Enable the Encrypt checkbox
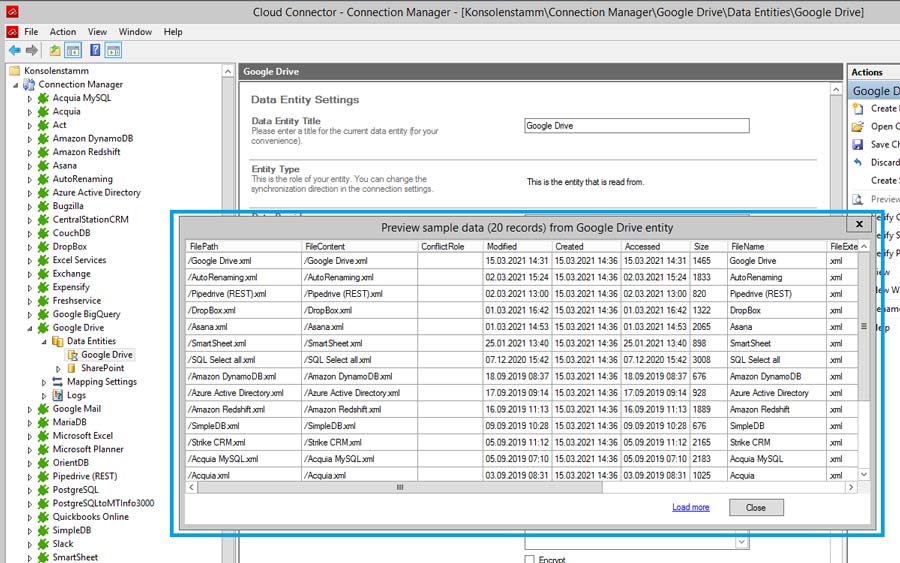900x563 pixels. 530,559
